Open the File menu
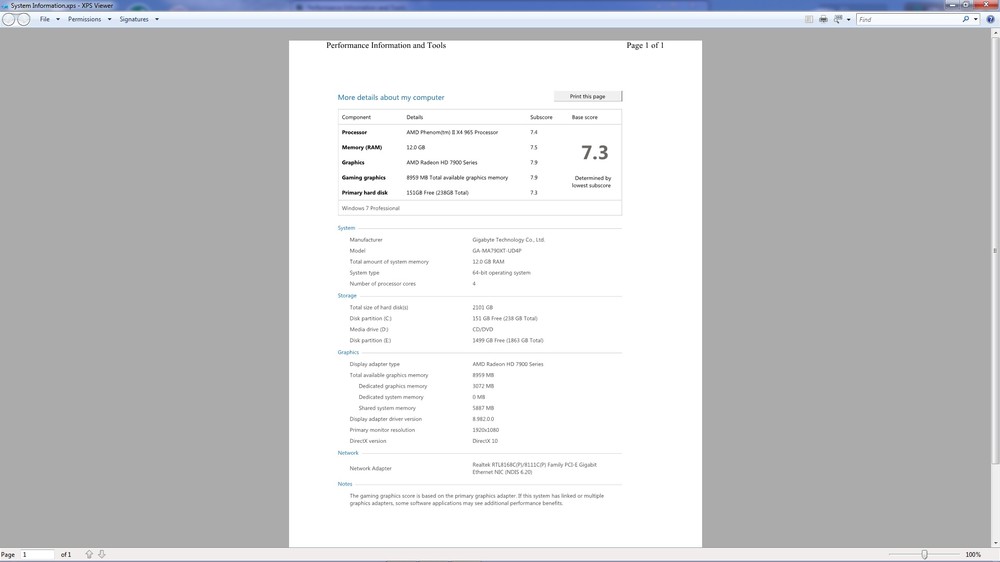This screenshot has height=562, width=1000. (49, 19)
